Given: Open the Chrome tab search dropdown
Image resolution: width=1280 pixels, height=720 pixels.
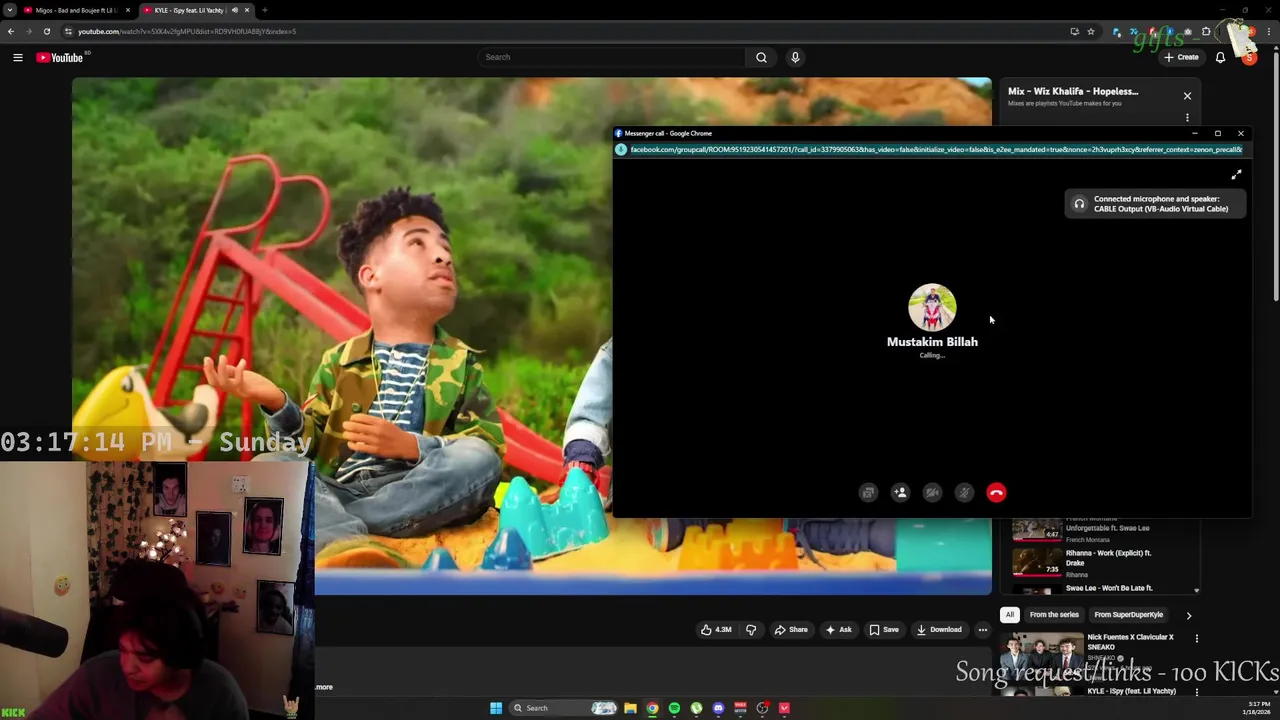Looking at the screenshot, I should click(9, 10).
